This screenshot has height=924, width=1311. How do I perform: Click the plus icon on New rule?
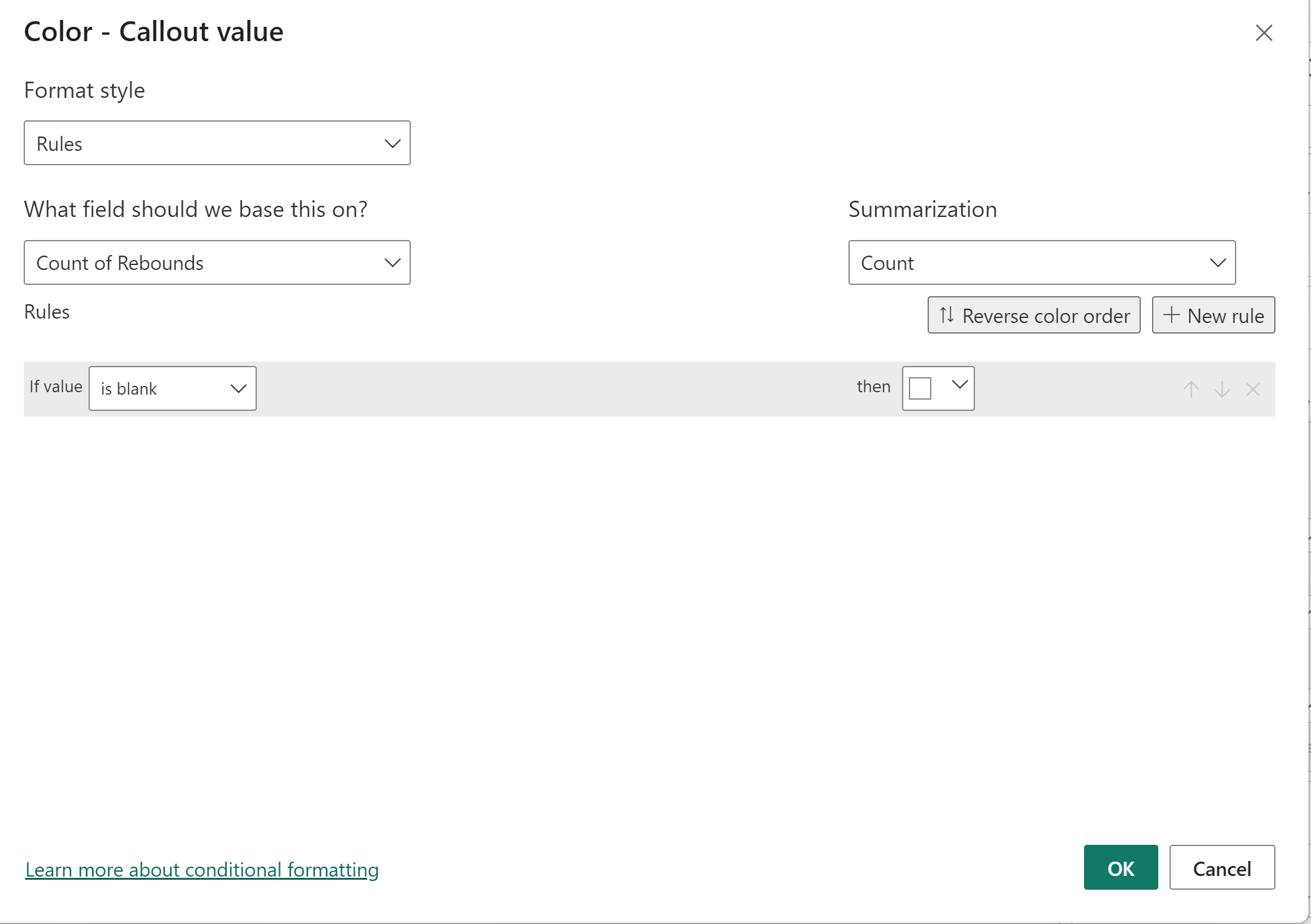pyautogui.click(x=1171, y=315)
